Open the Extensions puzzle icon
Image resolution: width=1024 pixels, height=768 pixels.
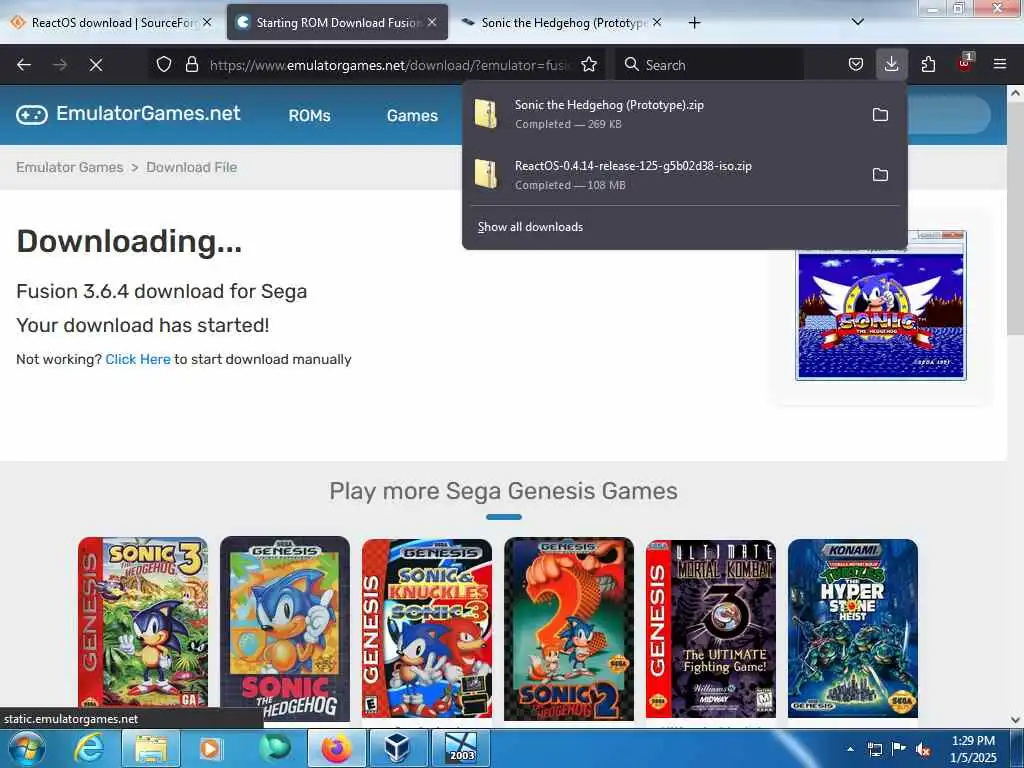928,65
